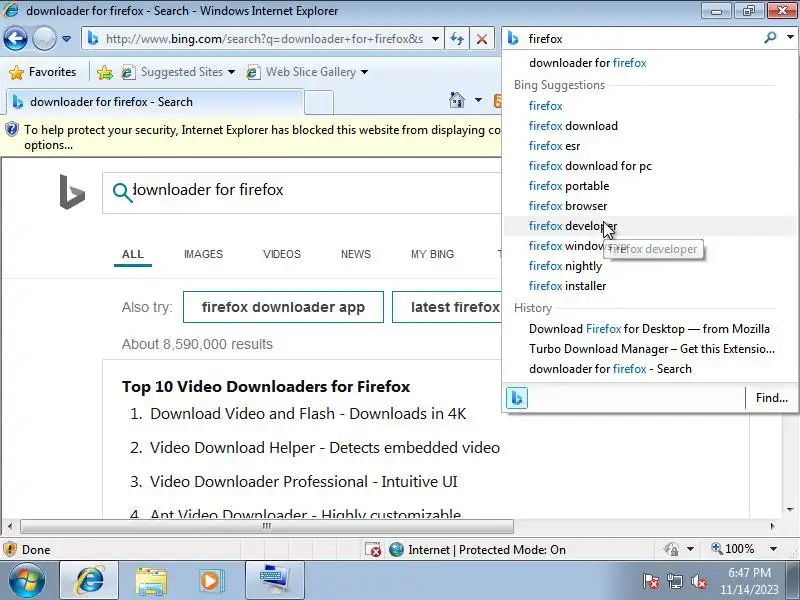Expand the zoom level dropdown arrow
The image size is (800, 600).
click(773, 549)
